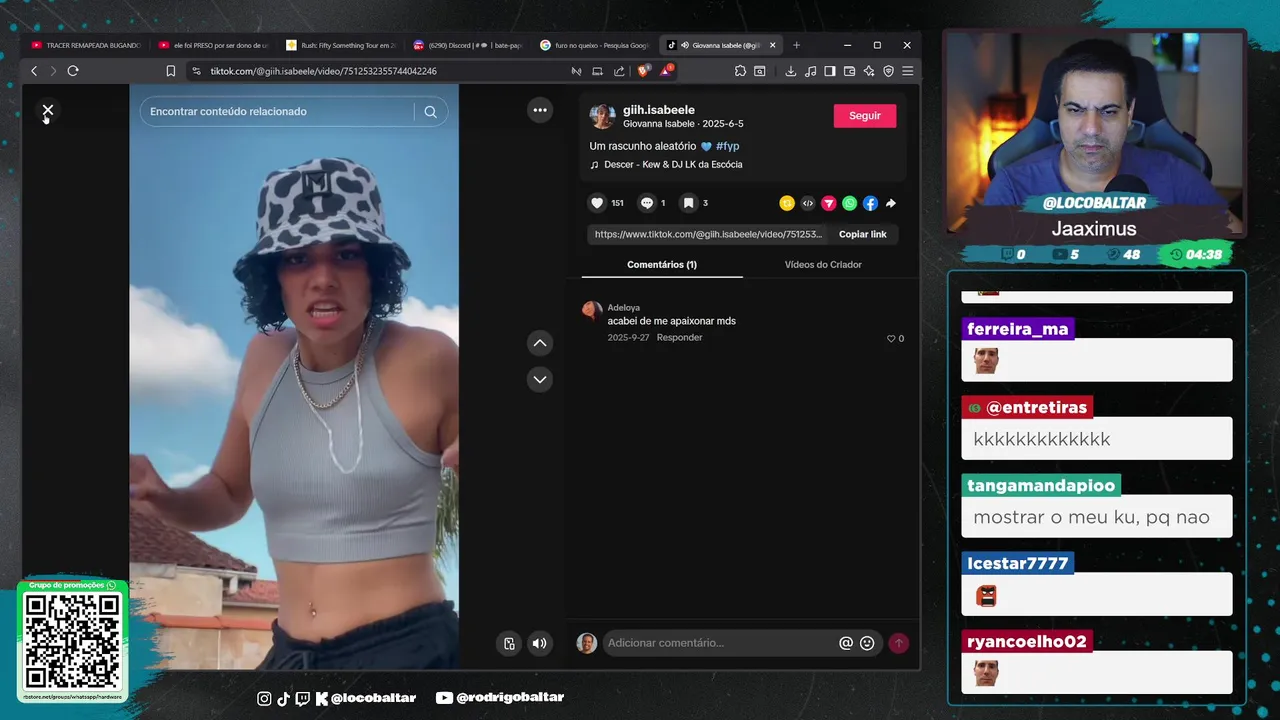Open a new browser tab with plus
Screen dimensions: 1280x720
pyautogui.click(x=796, y=45)
